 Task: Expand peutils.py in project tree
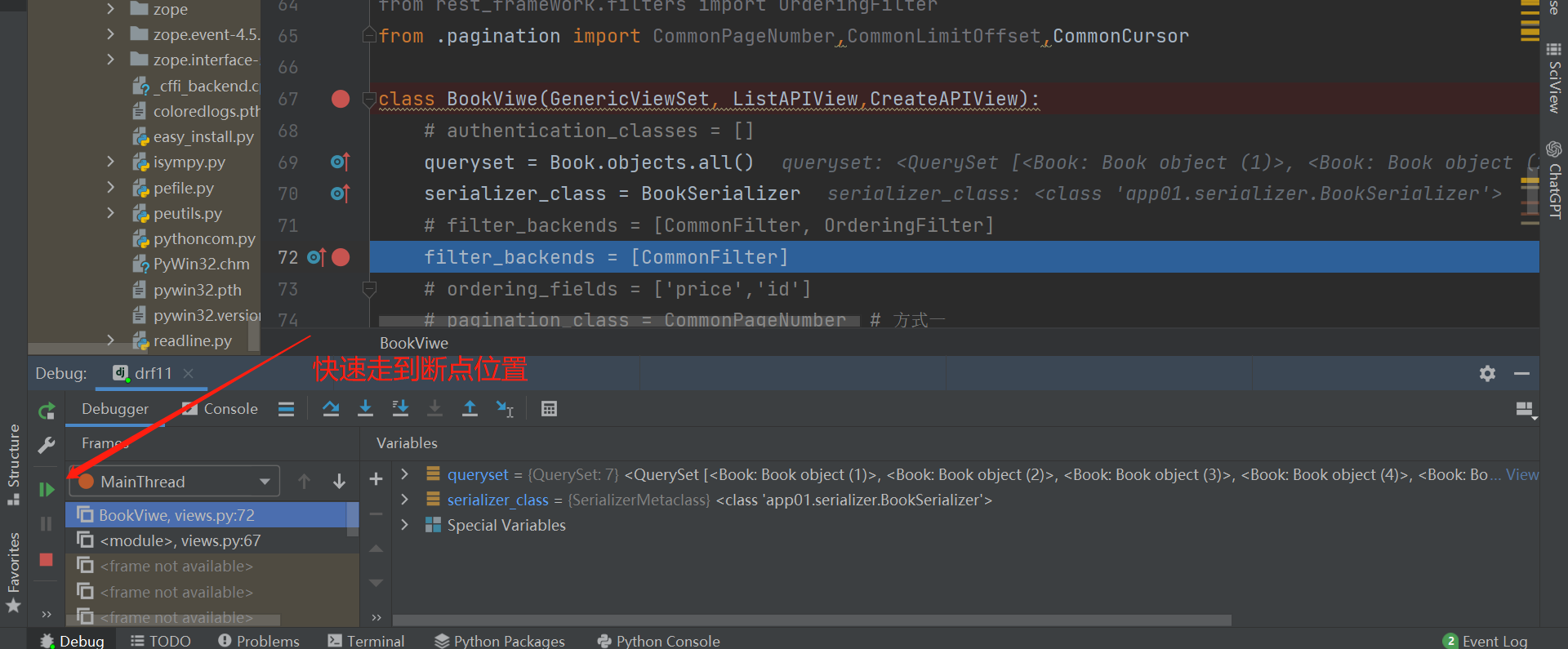pyautogui.click(x=110, y=213)
